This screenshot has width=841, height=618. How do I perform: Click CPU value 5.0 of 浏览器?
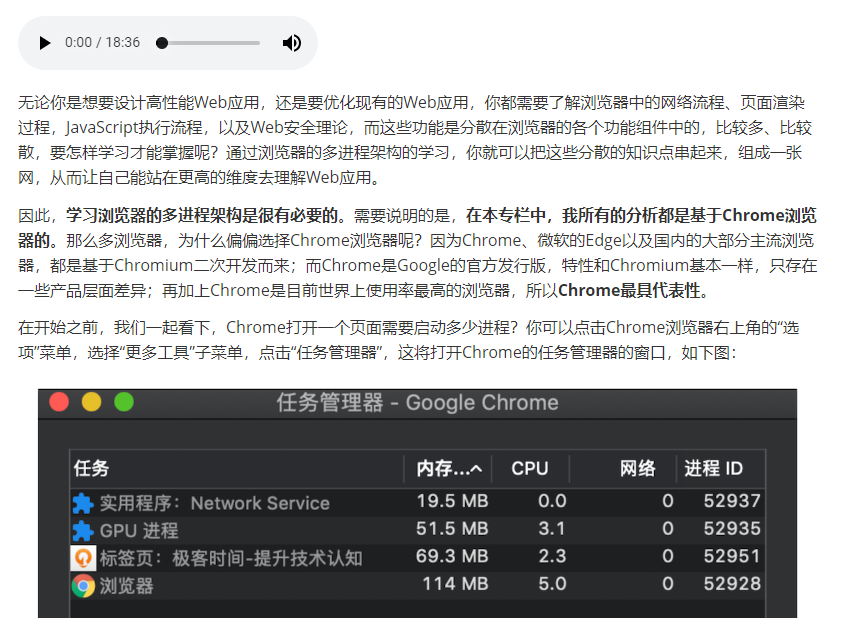[x=552, y=584]
